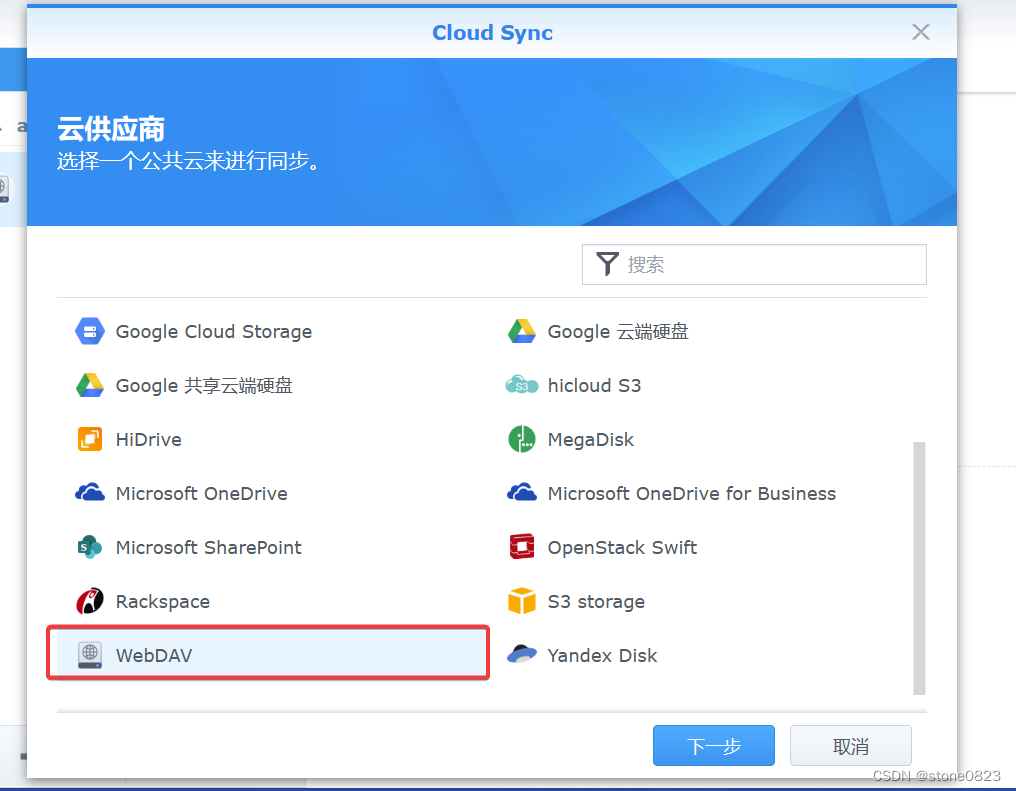Choose Microsoft OneDrive for Business
The width and height of the screenshot is (1016, 791).
click(x=691, y=493)
